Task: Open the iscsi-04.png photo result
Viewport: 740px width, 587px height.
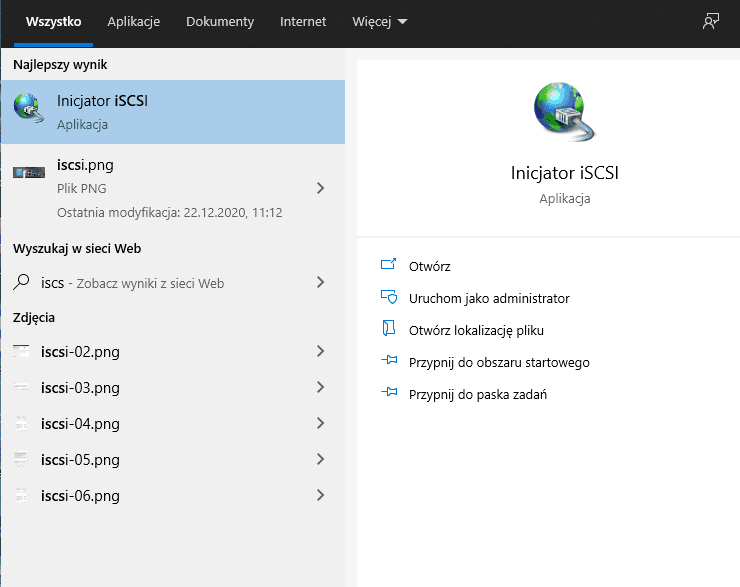Action: tap(173, 424)
